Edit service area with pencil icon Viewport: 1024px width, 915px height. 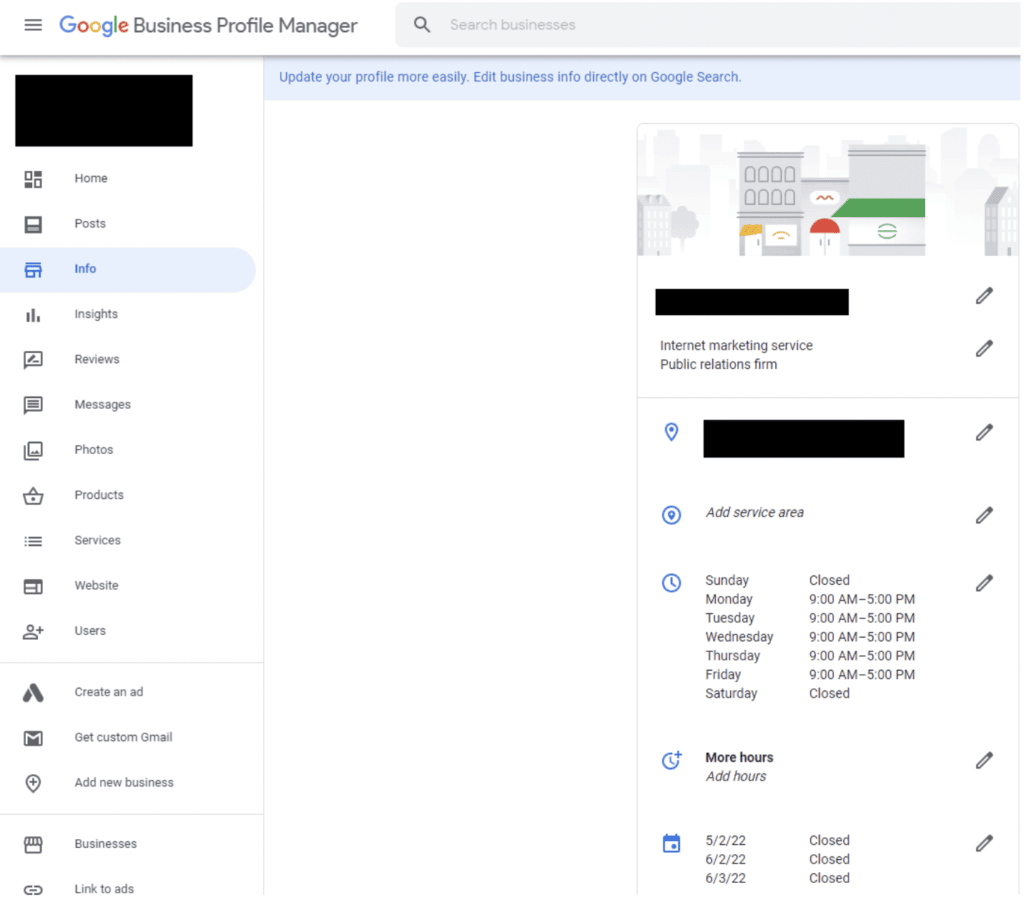click(x=984, y=515)
